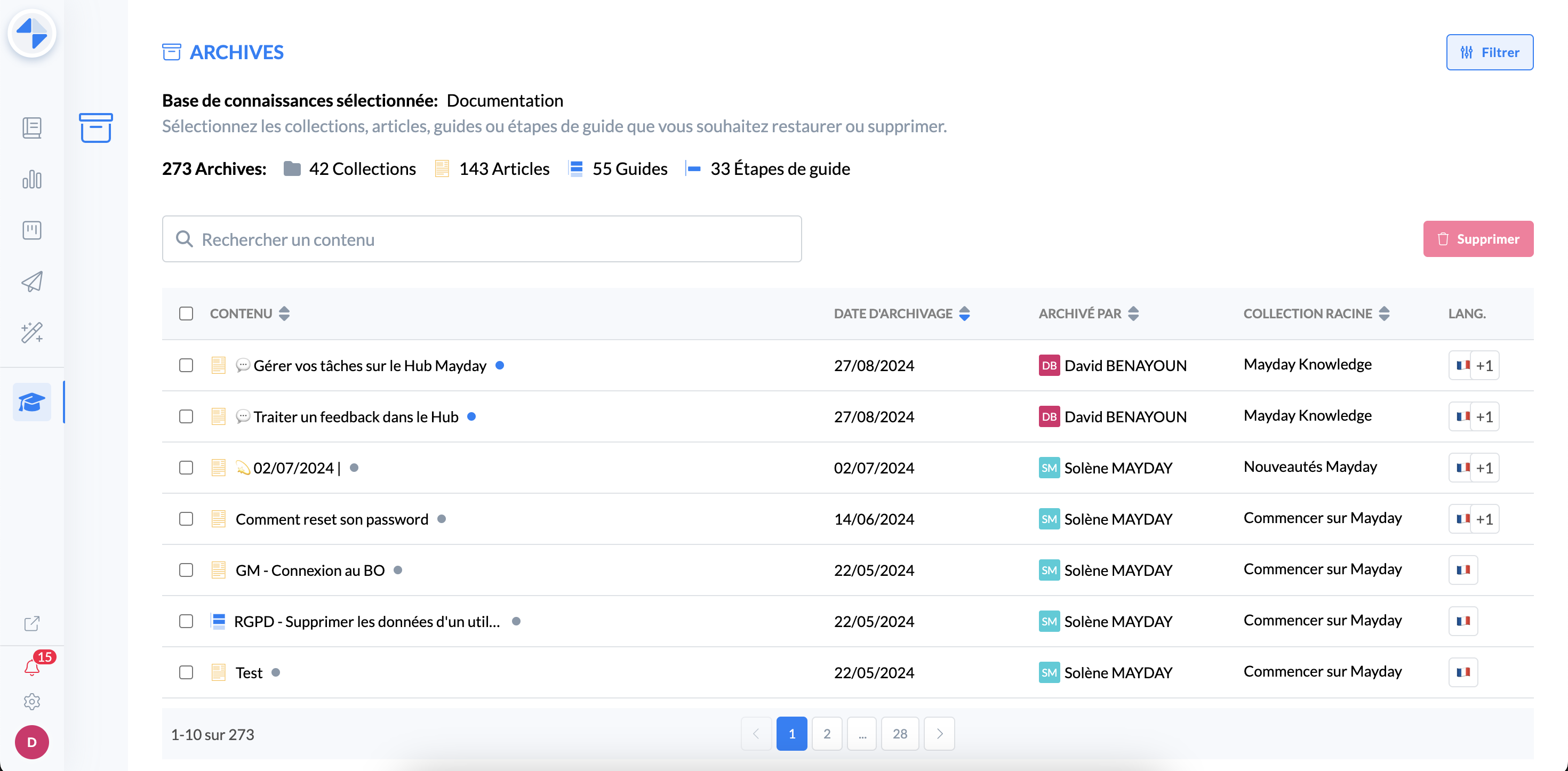Viewport: 1568px width, 771px height.
Task: Open notifications bell with 15 badge
Action: tap(31, 667)
